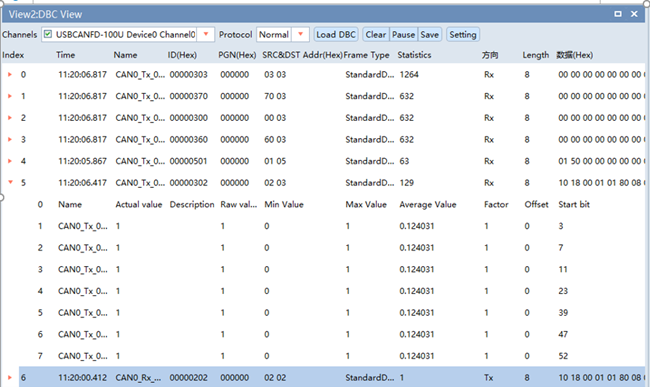Select ID cell 00000302
This screenshot has height=387, width=650.
click(189, 182)
